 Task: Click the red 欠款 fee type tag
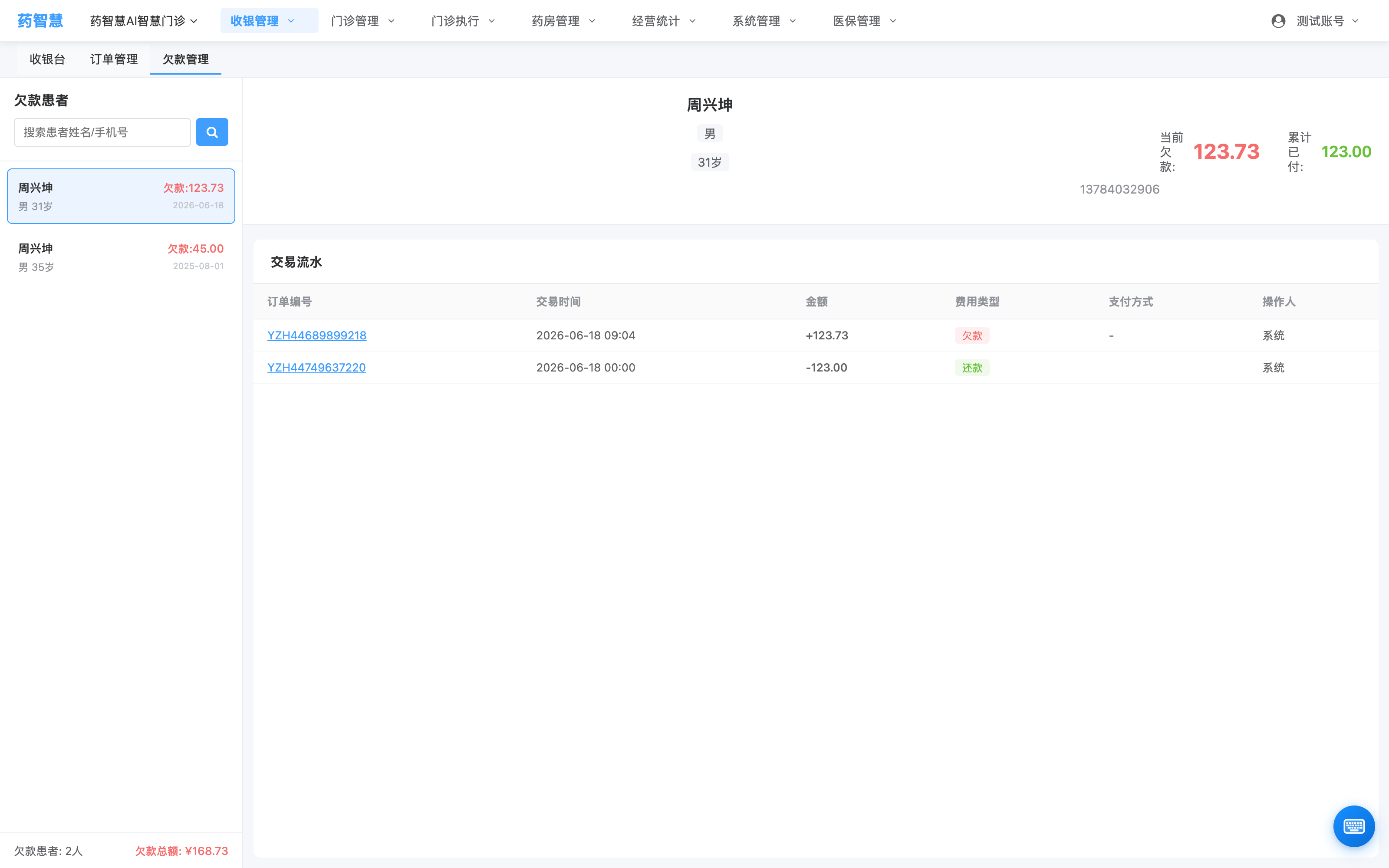972,335
